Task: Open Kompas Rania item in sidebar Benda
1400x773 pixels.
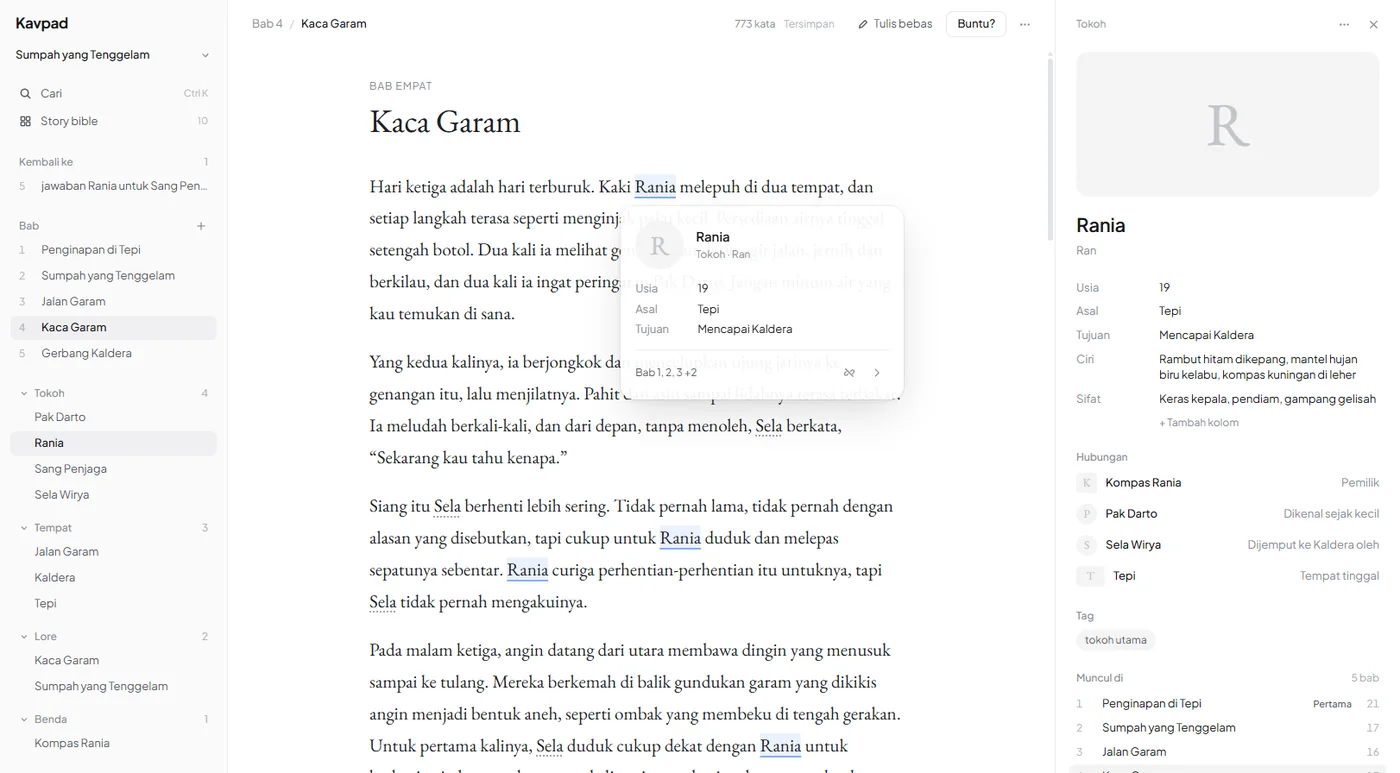Action: pos(113,743)
